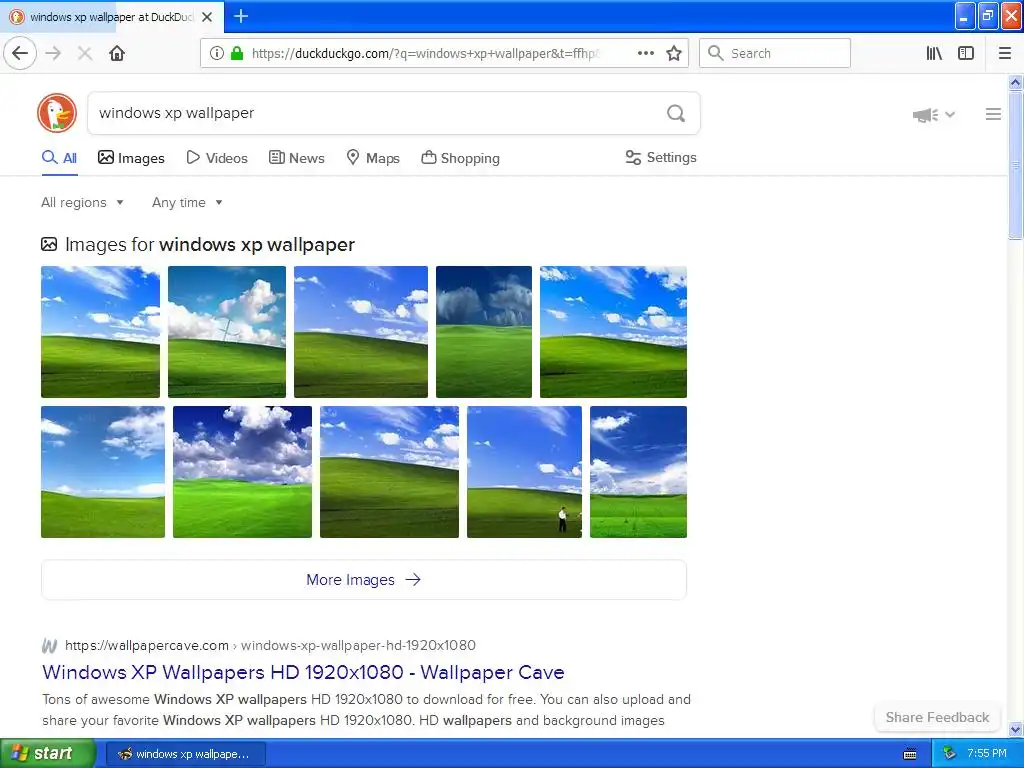Open a new browser tab
Screen dimensions: 1024x768
pyautogui.click(x=241, y=16)
